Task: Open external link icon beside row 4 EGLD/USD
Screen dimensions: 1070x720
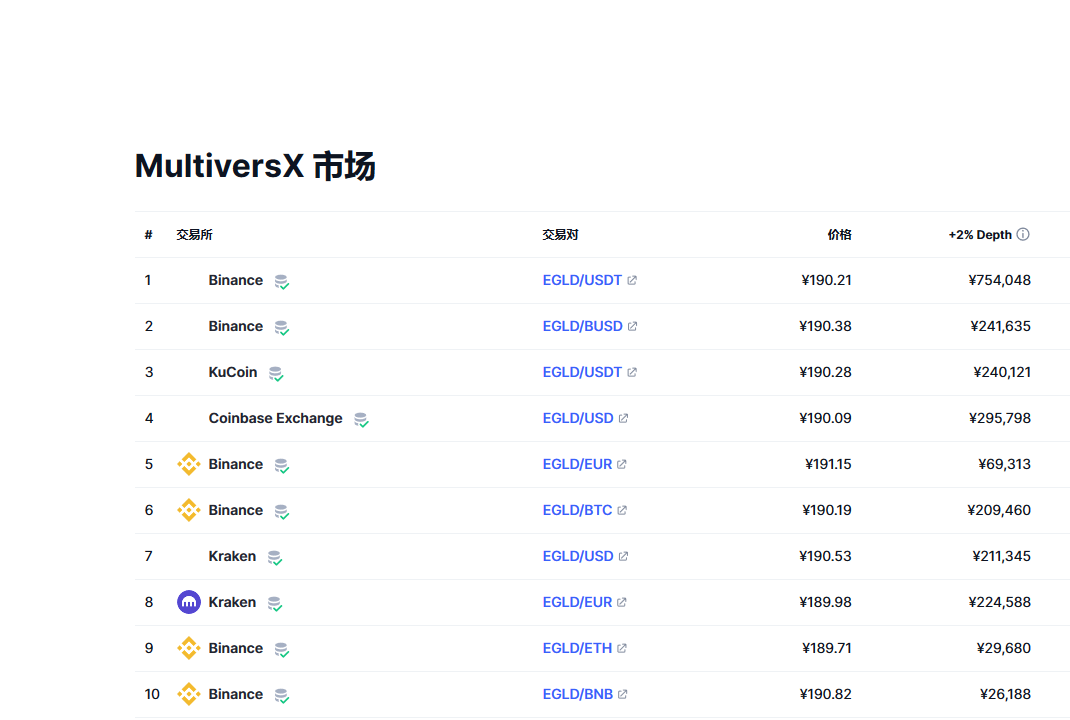Action: pos(623,418)
